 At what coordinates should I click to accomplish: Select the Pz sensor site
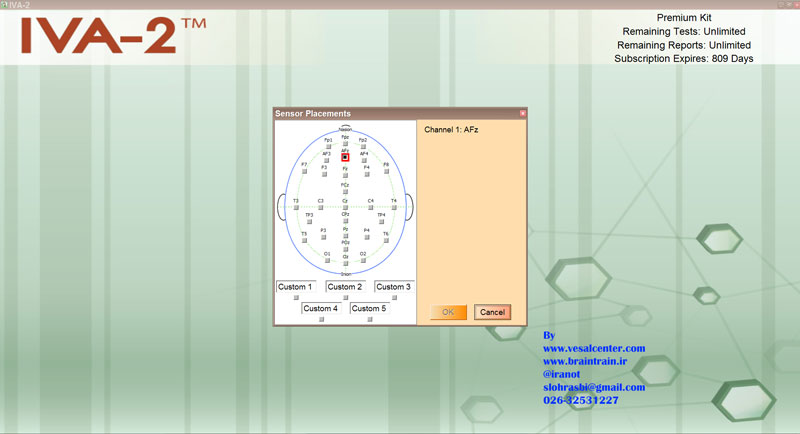click(345, 236)
